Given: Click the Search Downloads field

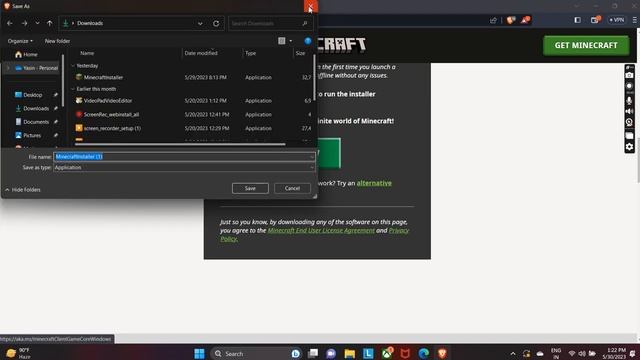Looking at the screenshot, I should (x=270, y=23).
